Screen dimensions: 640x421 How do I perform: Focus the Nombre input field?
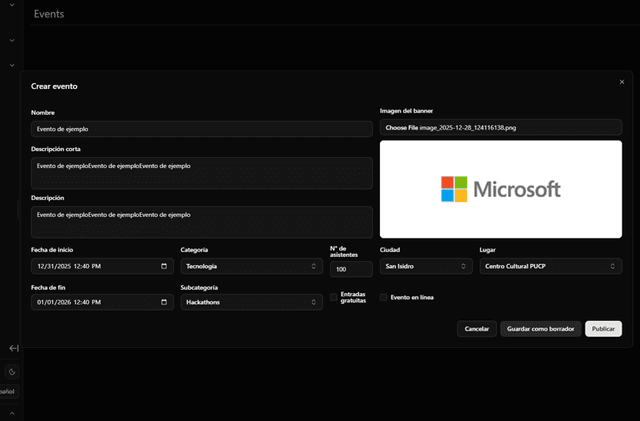coord(202,129)
